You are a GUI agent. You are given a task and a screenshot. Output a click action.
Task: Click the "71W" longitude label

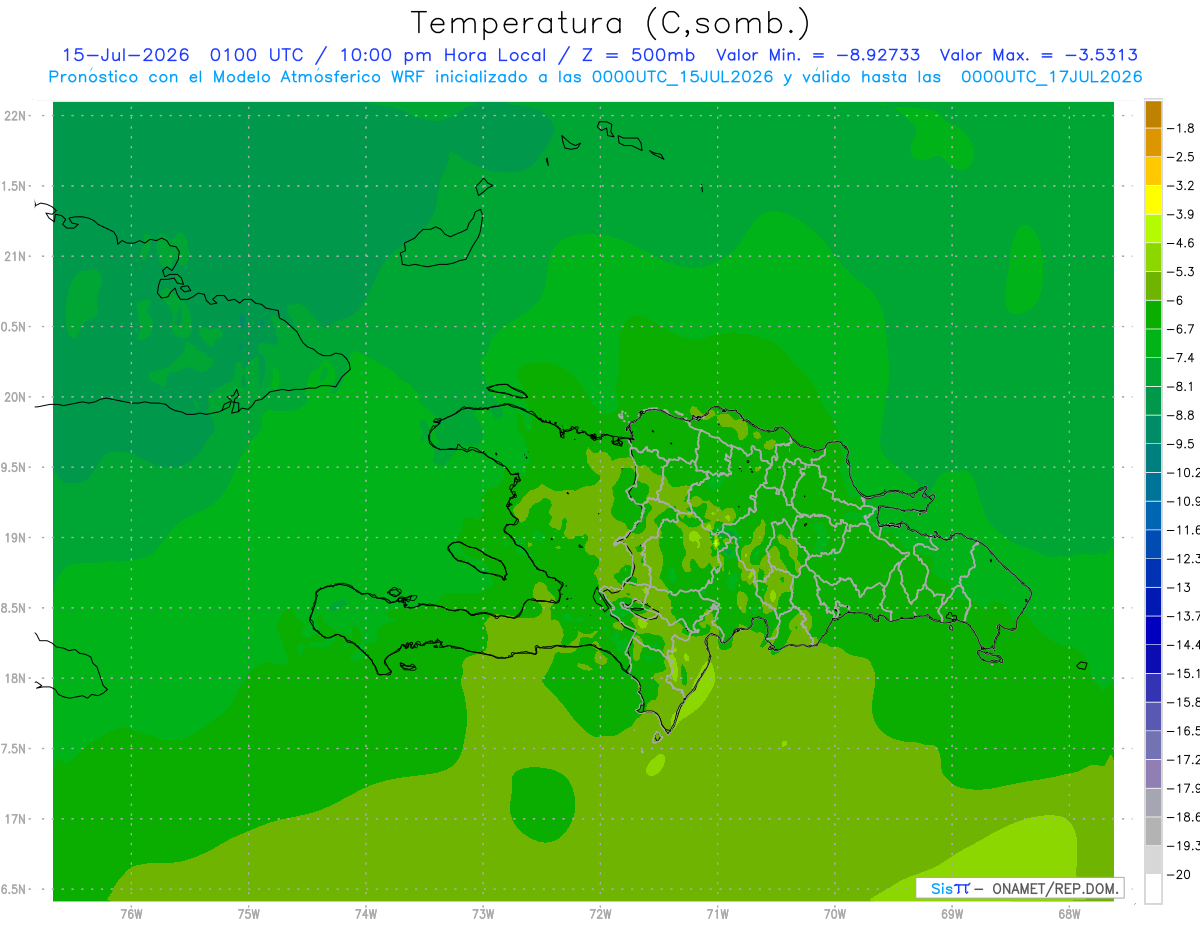pyautogui.click(x=717, y=914)
